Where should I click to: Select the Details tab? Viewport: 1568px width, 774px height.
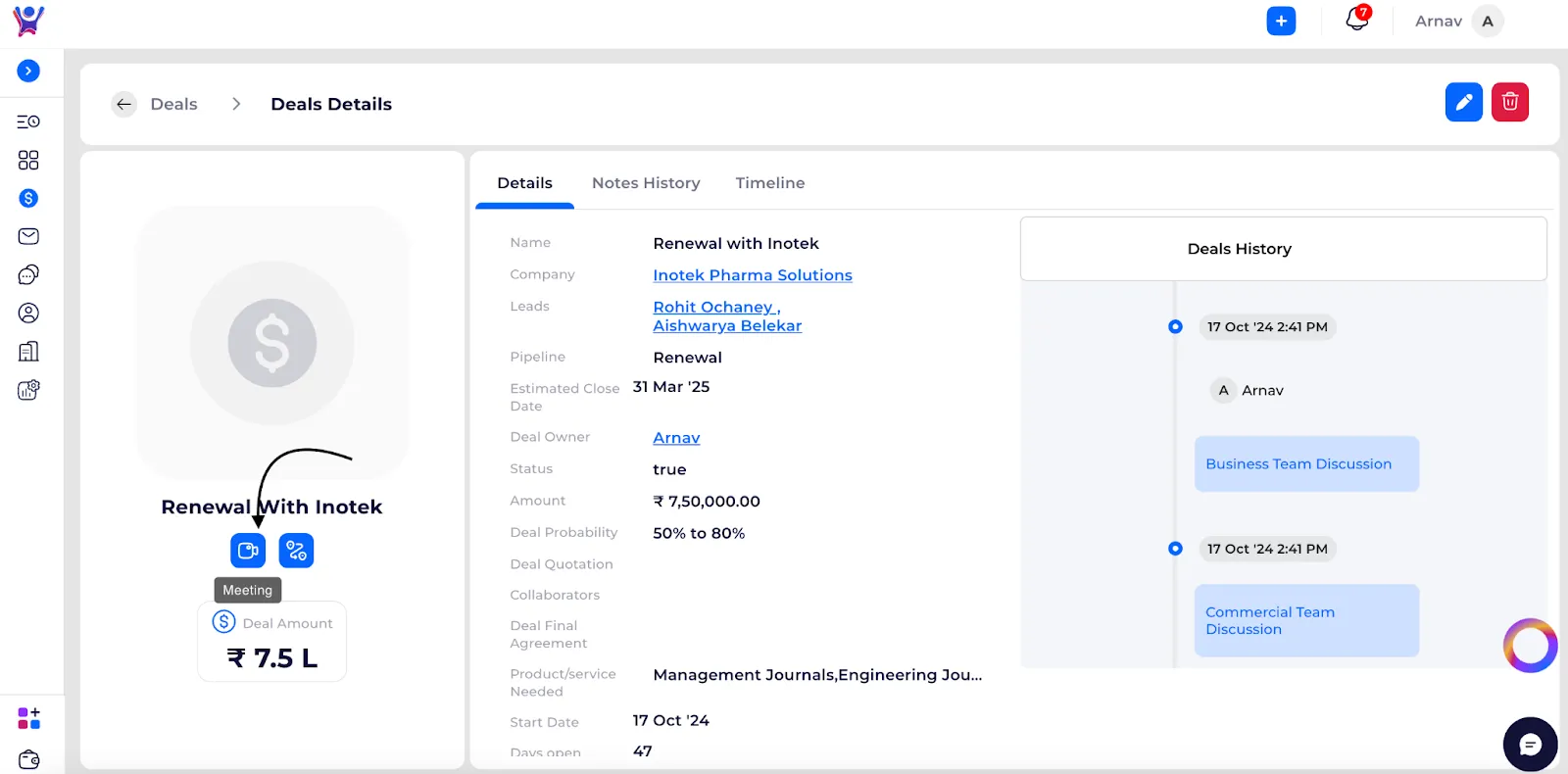pos(524,183)
